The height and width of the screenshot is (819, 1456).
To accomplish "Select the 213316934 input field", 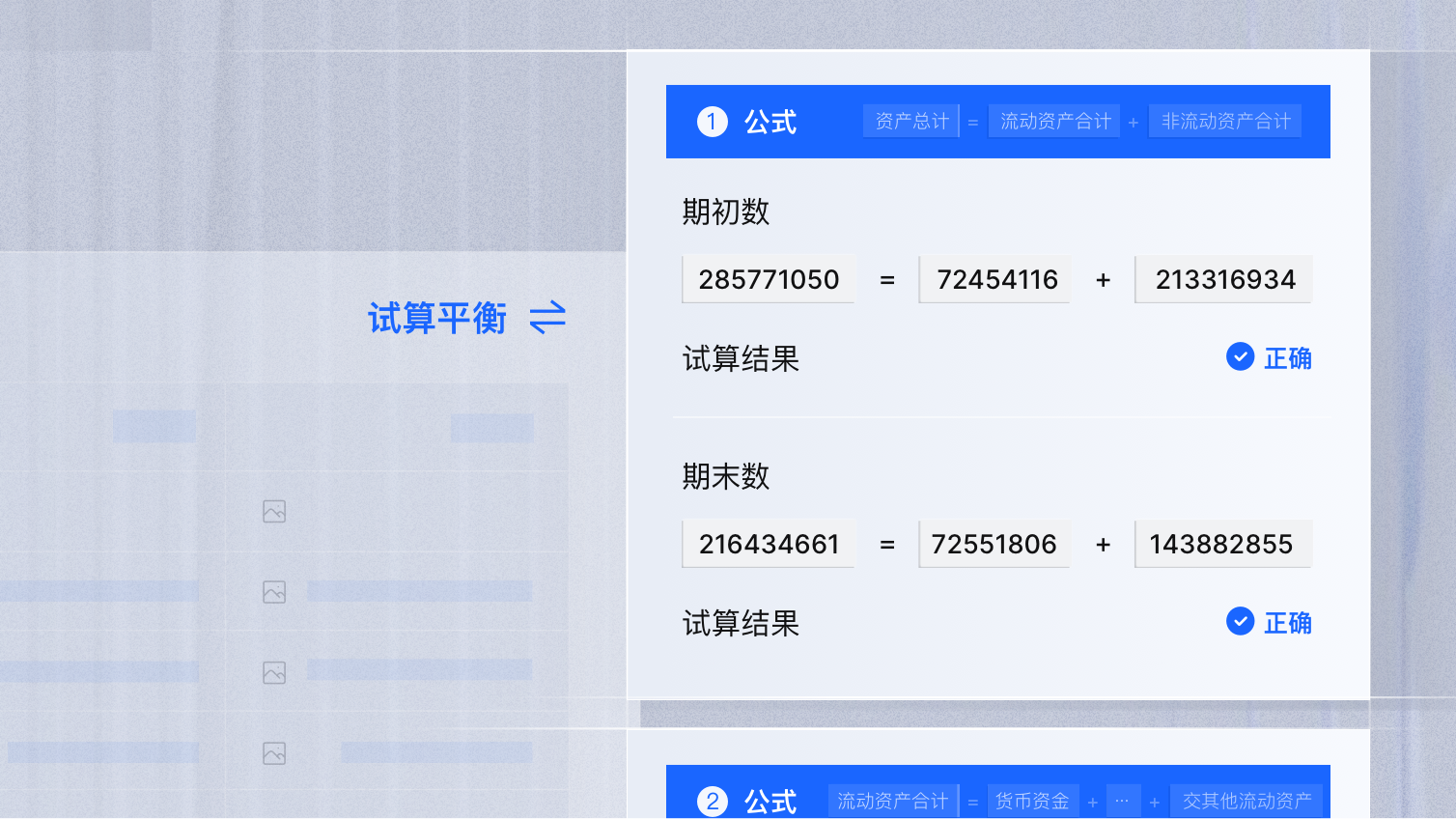I will (x=1223, y=279).
